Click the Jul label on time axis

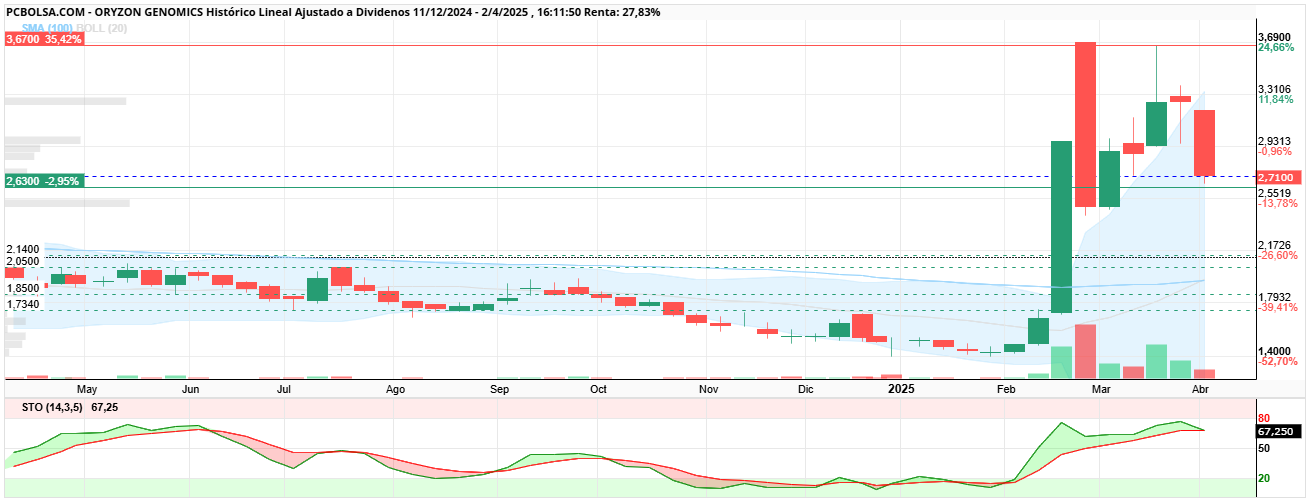(x=284, y=388)
